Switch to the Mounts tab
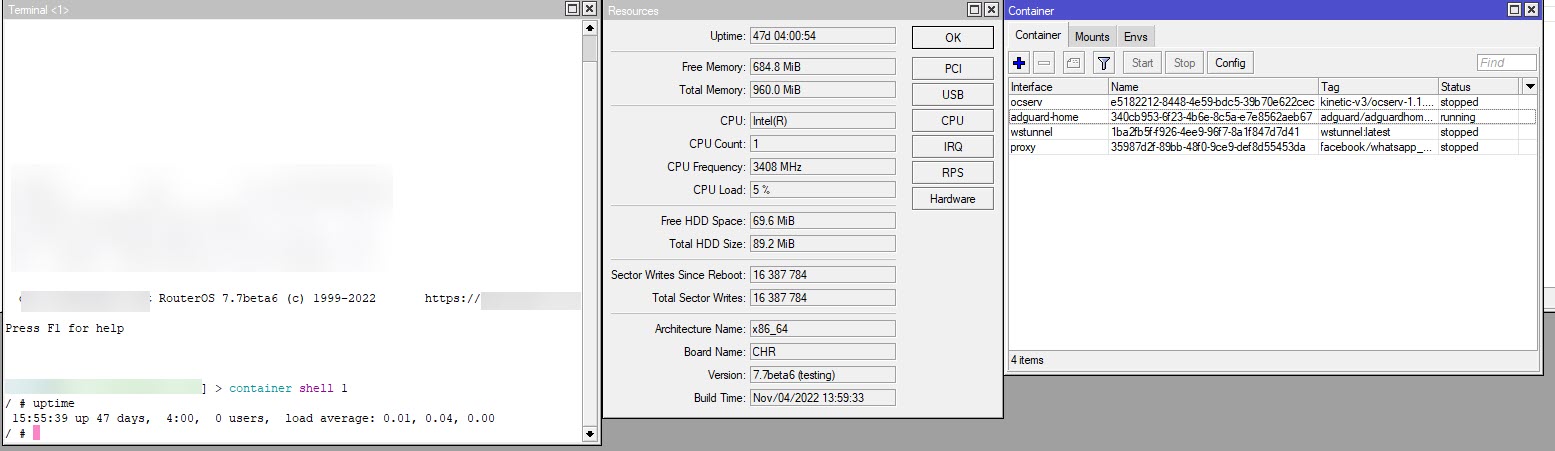Screen dimensions: 1555x451 pos(1092,37)
